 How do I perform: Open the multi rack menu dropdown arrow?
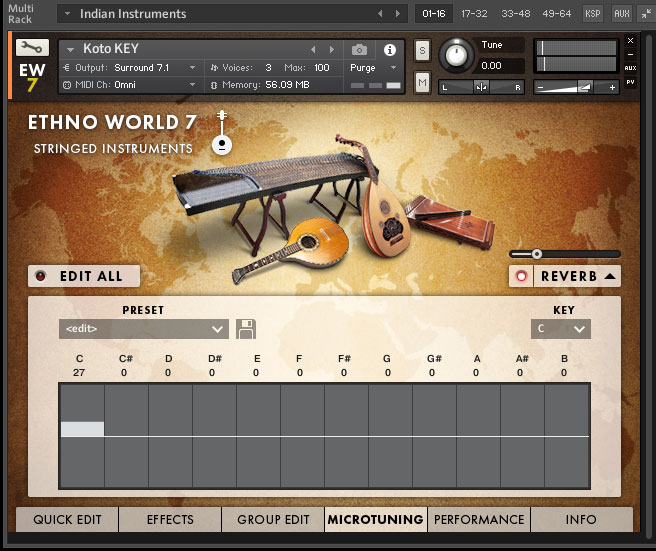click(x=67, y=14)
